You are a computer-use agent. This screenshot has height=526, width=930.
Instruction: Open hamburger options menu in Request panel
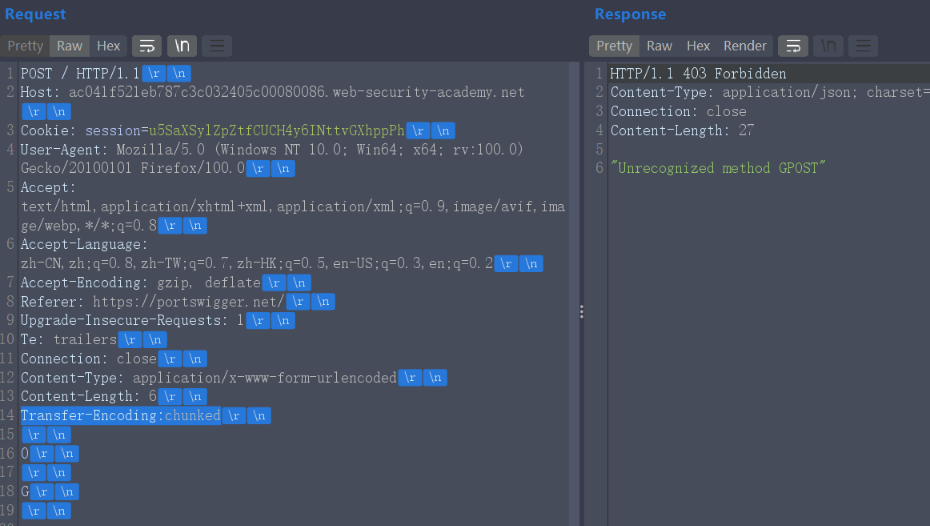point(217,46)
